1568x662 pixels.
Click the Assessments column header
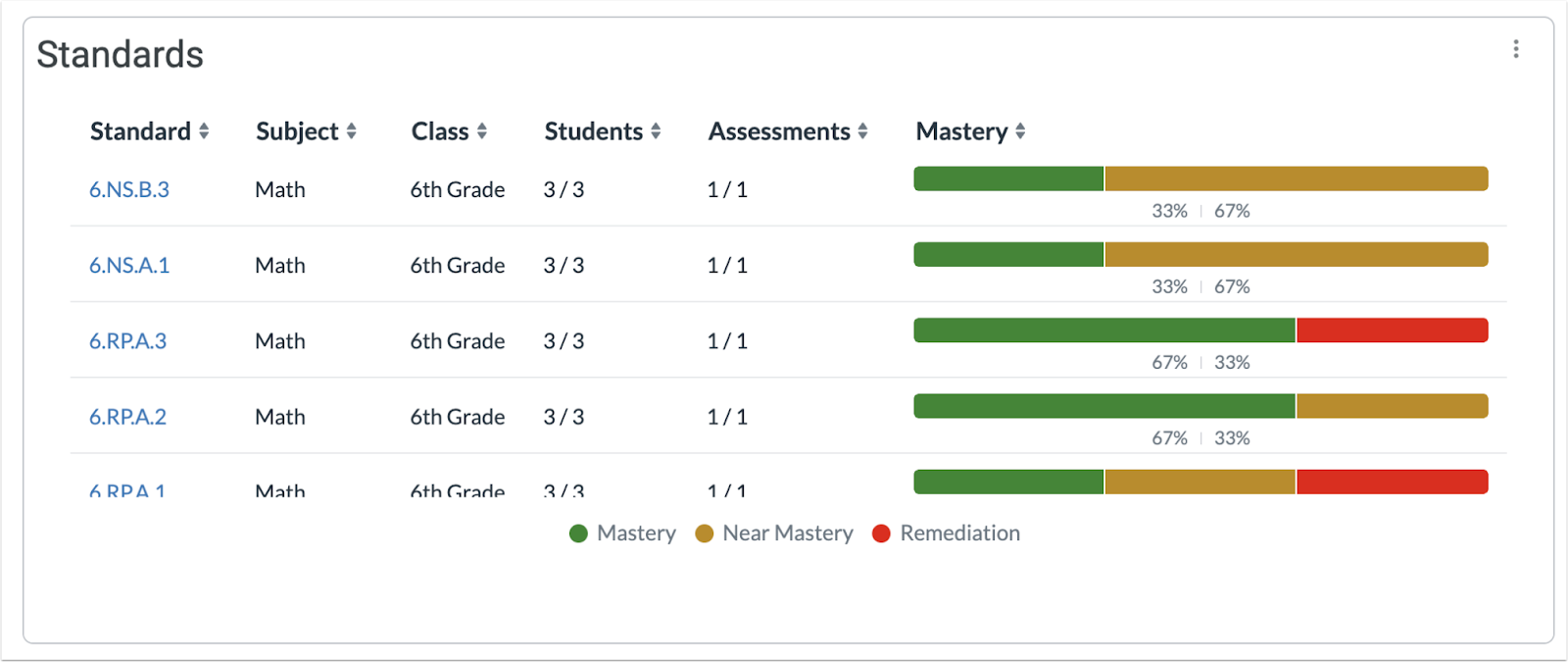(x=778, y=130)
